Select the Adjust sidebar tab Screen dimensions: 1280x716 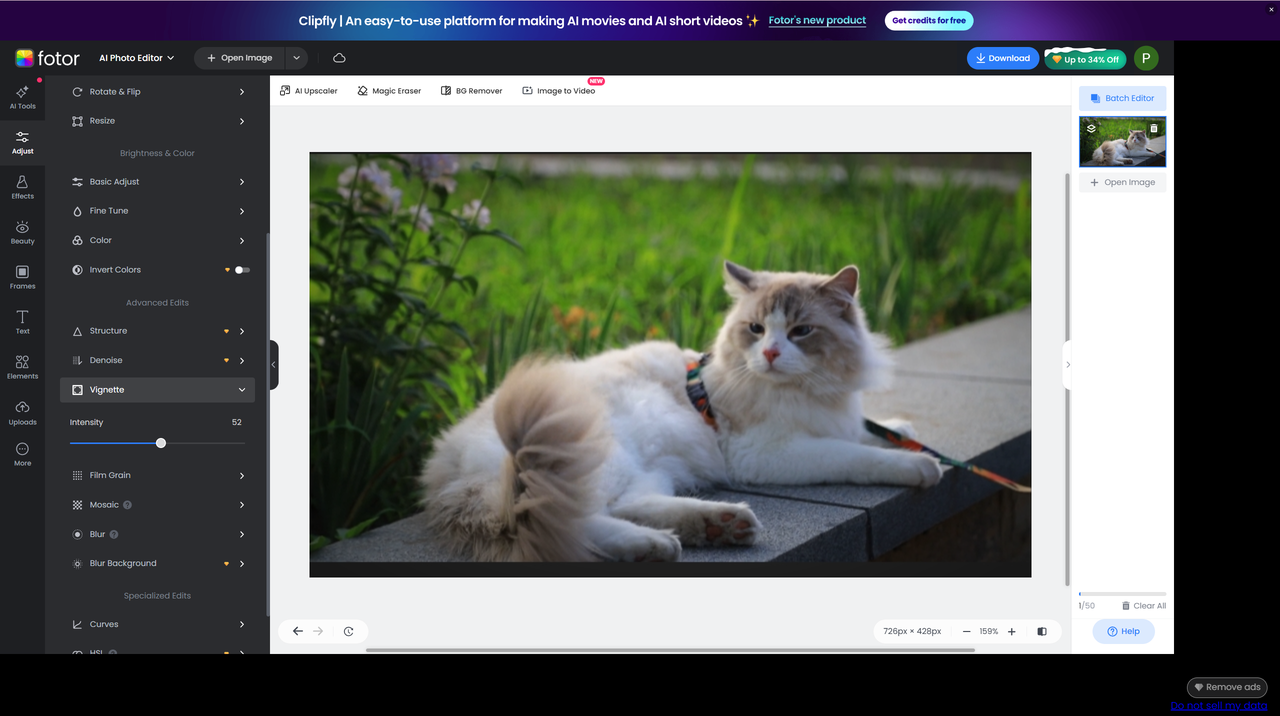coord(22,142)
